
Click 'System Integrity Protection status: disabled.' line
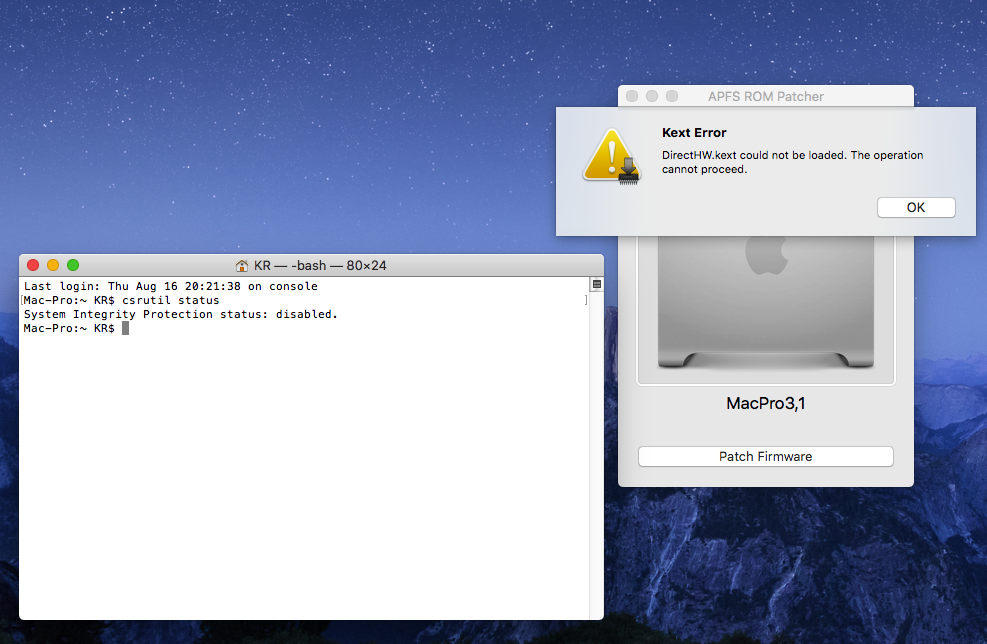[x=181, y=314]
